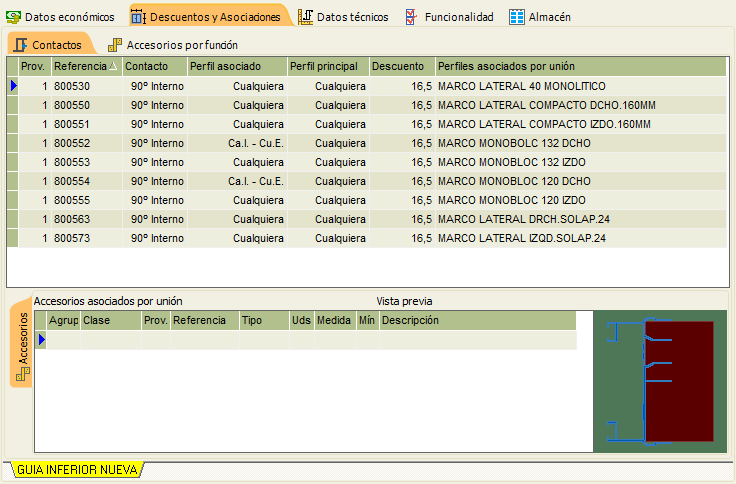Click MARCO LATERAL 40 MONOLITICO cell
This screenshot has height=484, width=736.
(x=581, y=86)
